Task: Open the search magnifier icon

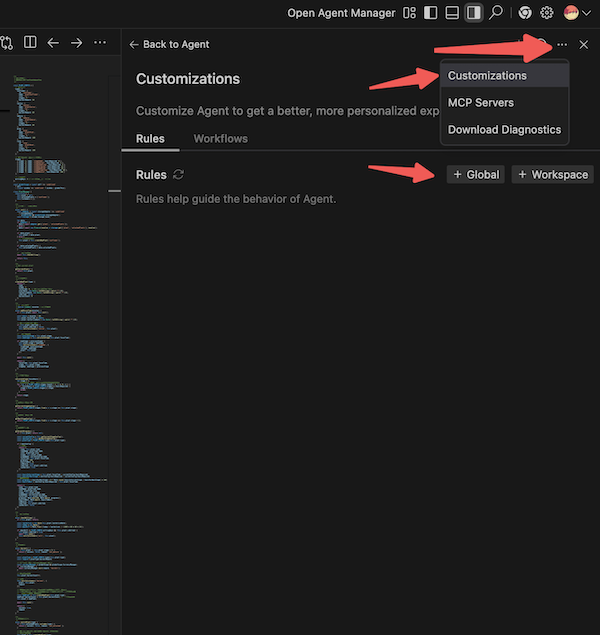Action: coord(496,13)
